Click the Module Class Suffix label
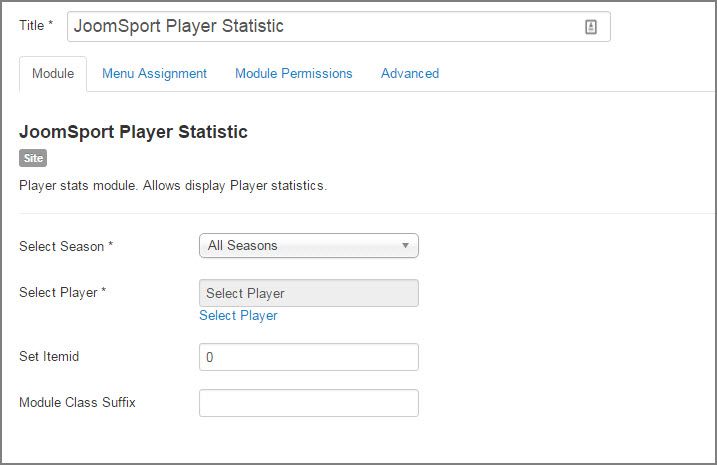 (x=77, y=402)
